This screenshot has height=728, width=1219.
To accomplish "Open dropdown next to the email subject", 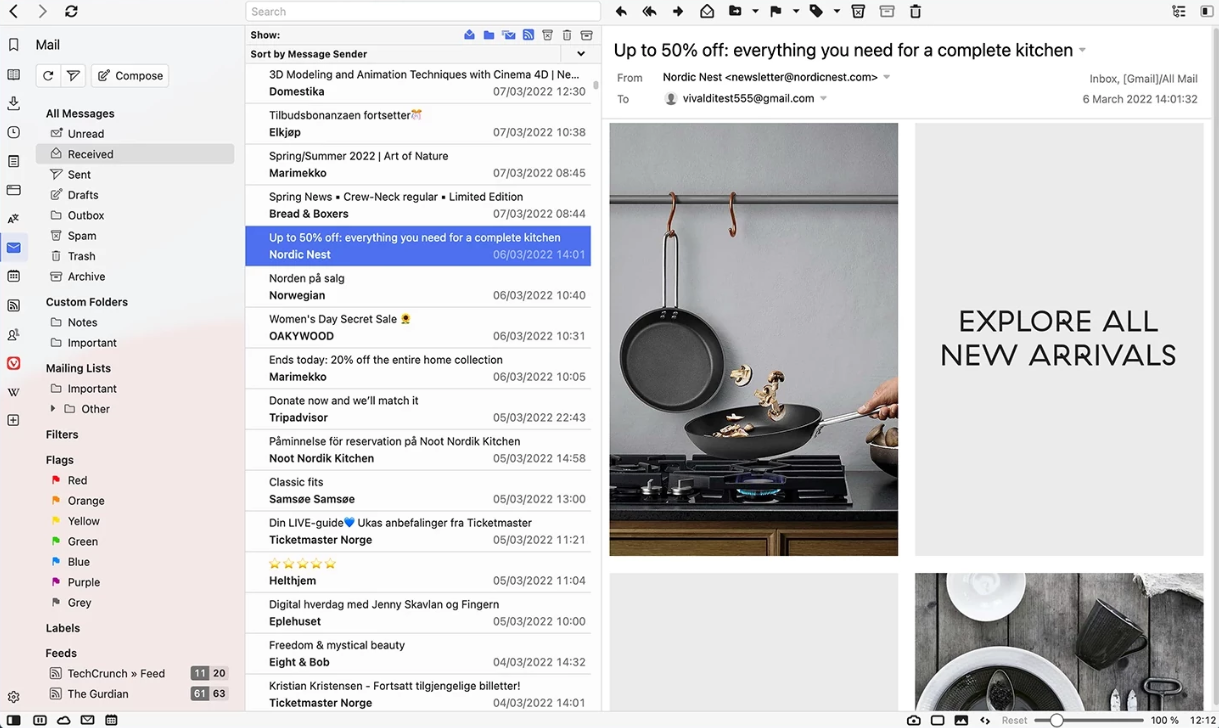I will (x=1082, y=50).
